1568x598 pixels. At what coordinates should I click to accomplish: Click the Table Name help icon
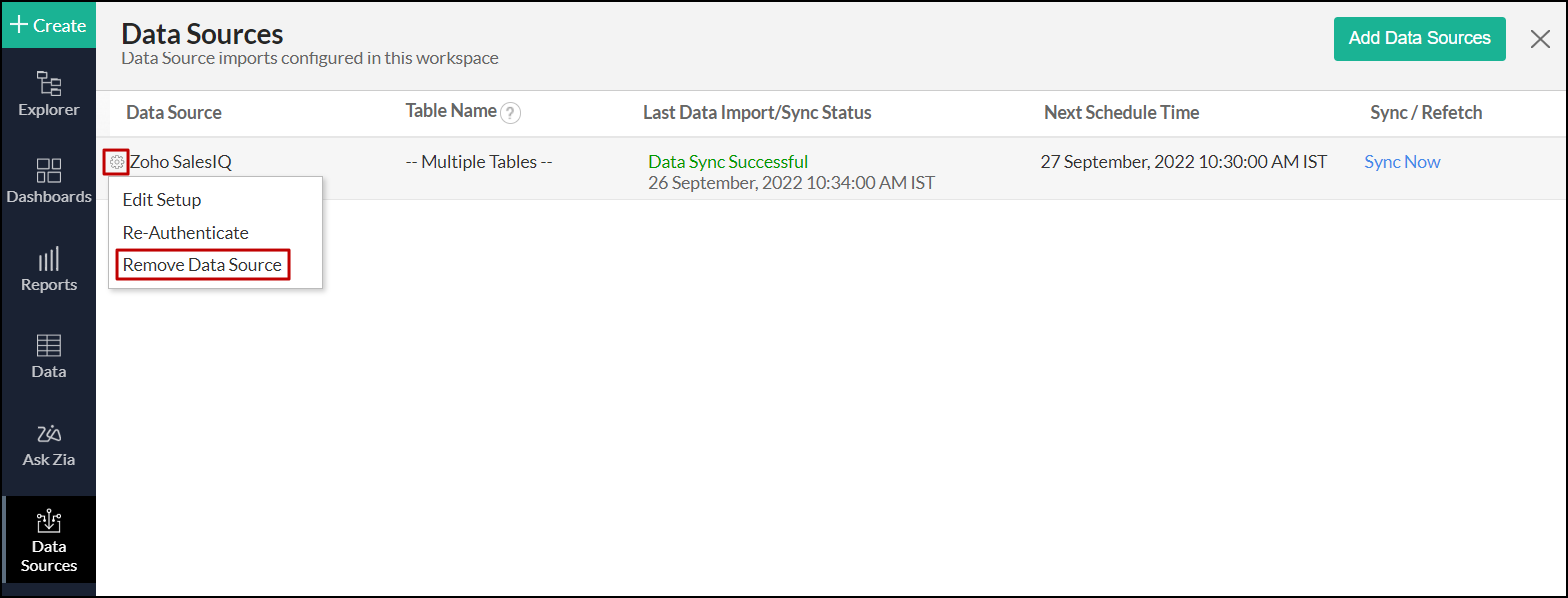(511, 113)
